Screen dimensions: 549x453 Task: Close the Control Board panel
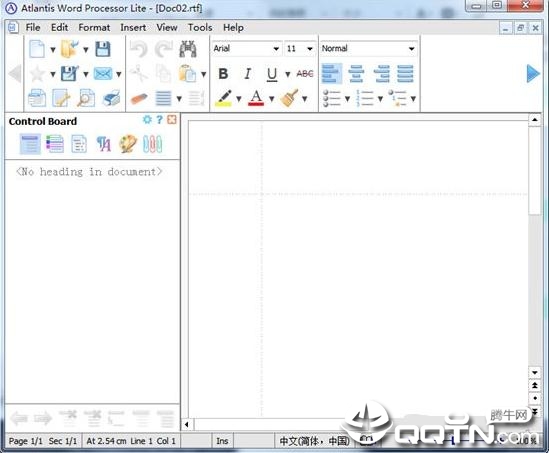172,120
